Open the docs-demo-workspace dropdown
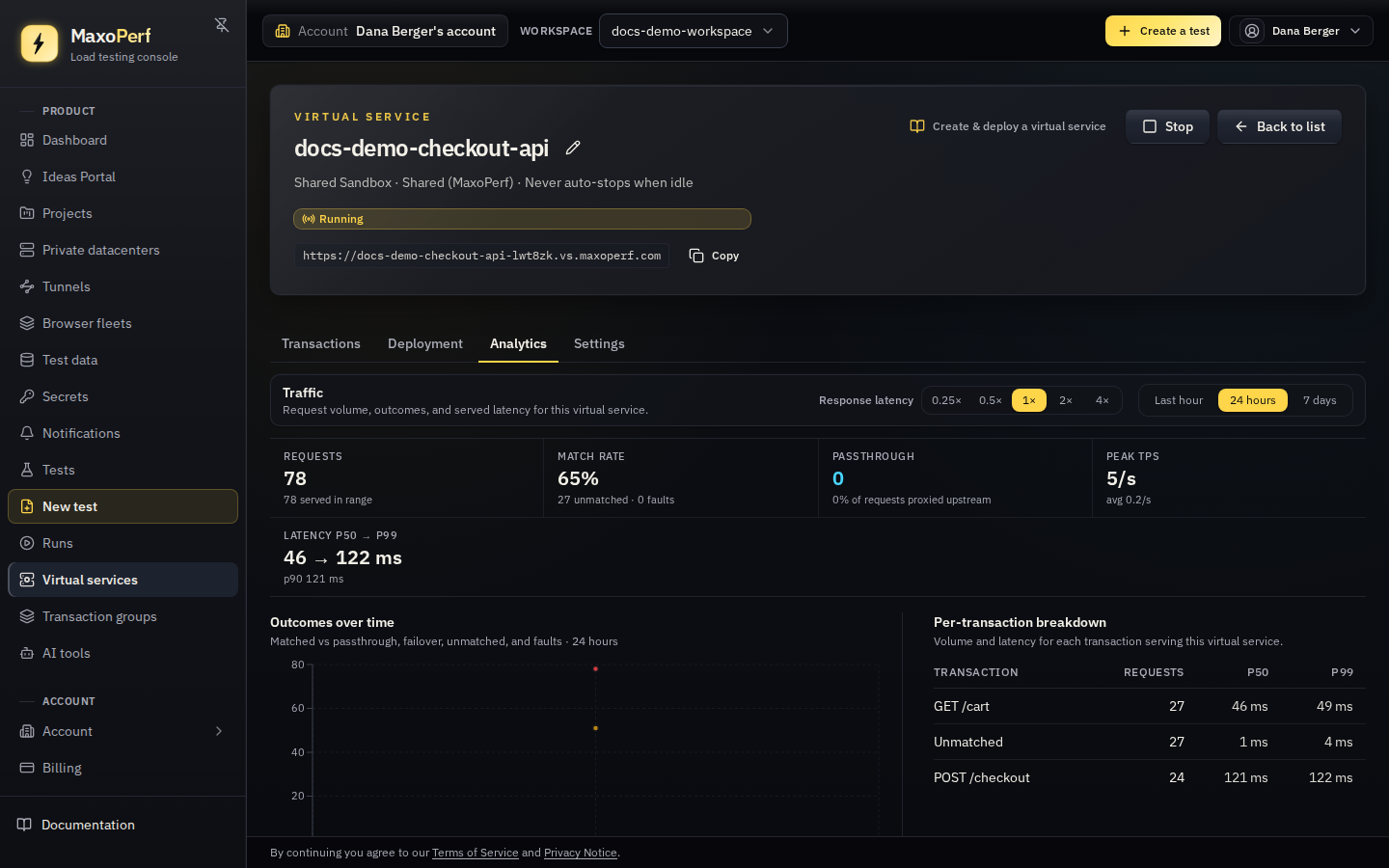 694,31
